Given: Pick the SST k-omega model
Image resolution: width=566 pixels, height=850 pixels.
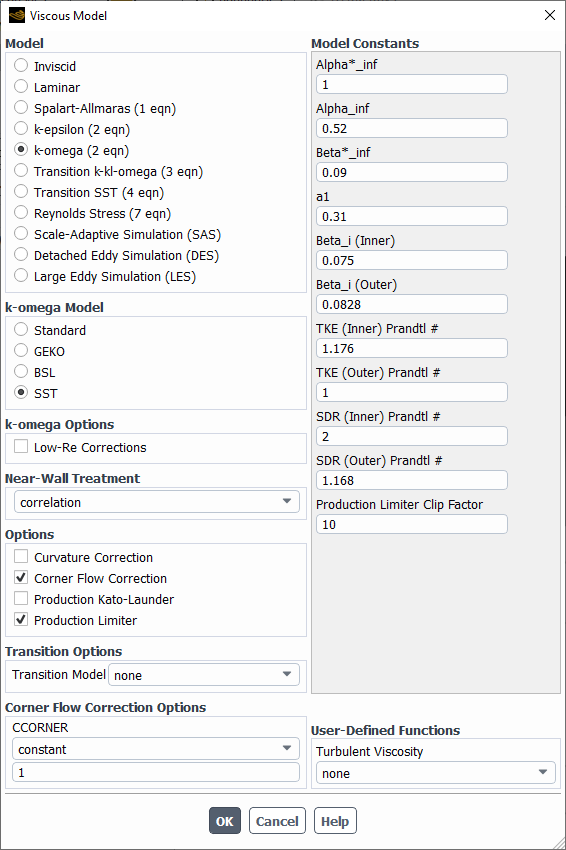Looking at the screenshot, I should (21, 392).
